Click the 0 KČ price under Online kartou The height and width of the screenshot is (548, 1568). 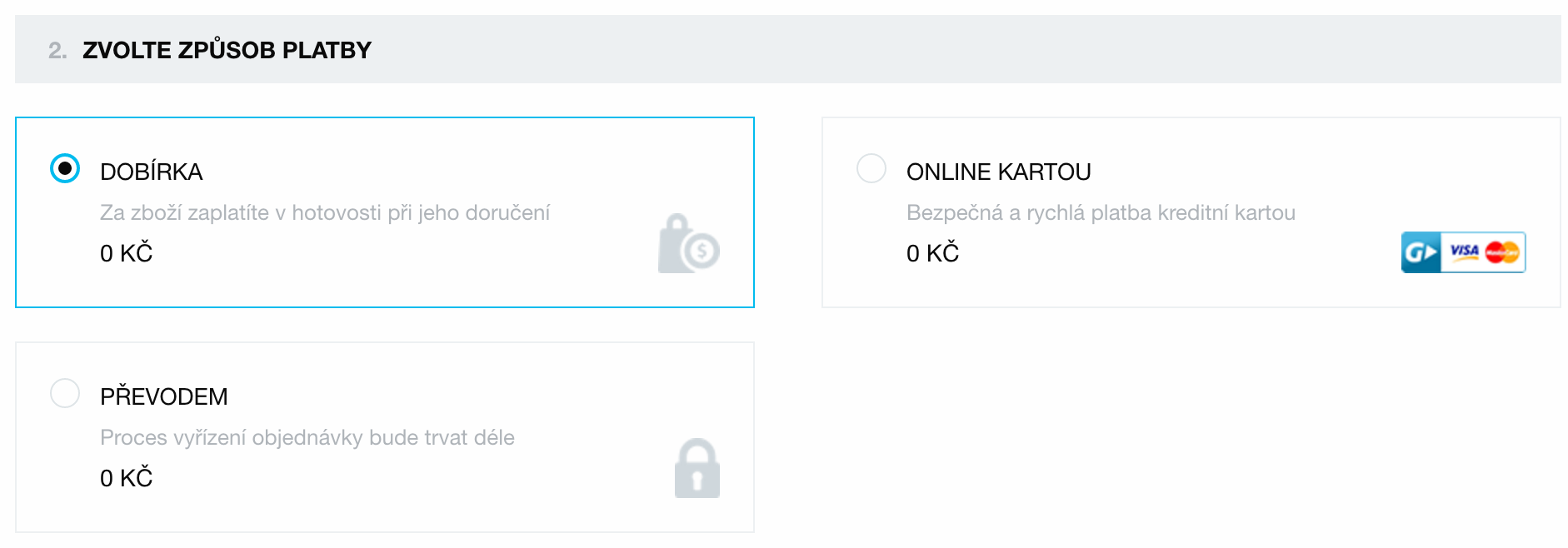tap(933, 252)
